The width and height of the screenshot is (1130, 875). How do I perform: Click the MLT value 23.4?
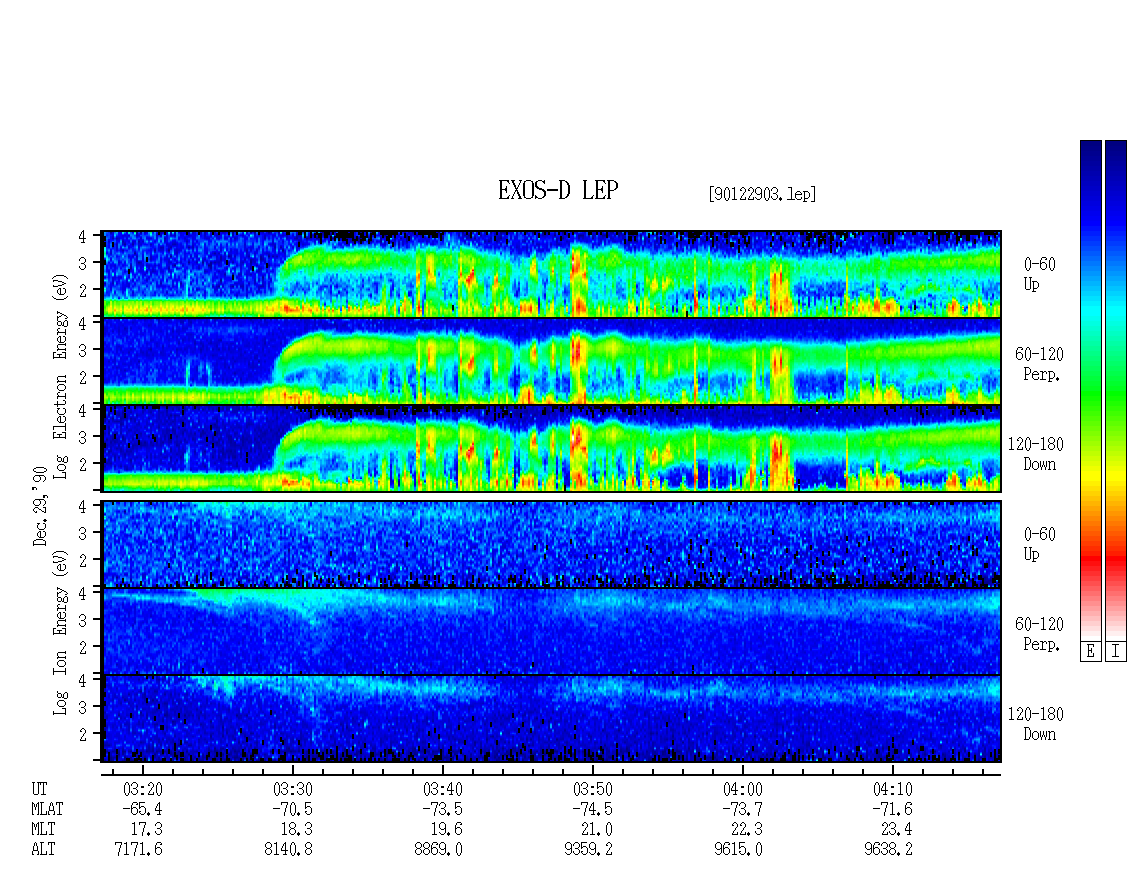point(896,830)
